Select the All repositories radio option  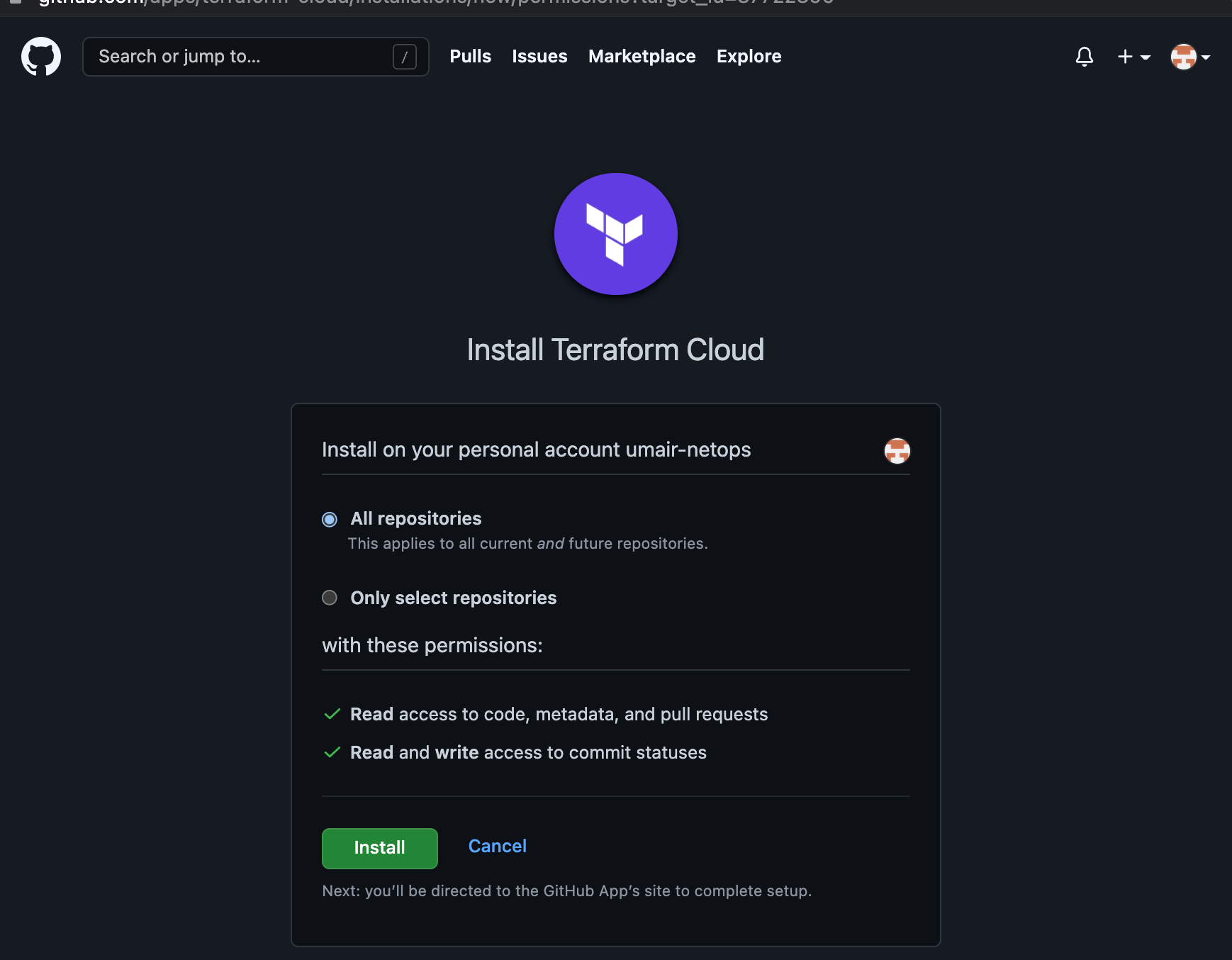tap(330, 519)
